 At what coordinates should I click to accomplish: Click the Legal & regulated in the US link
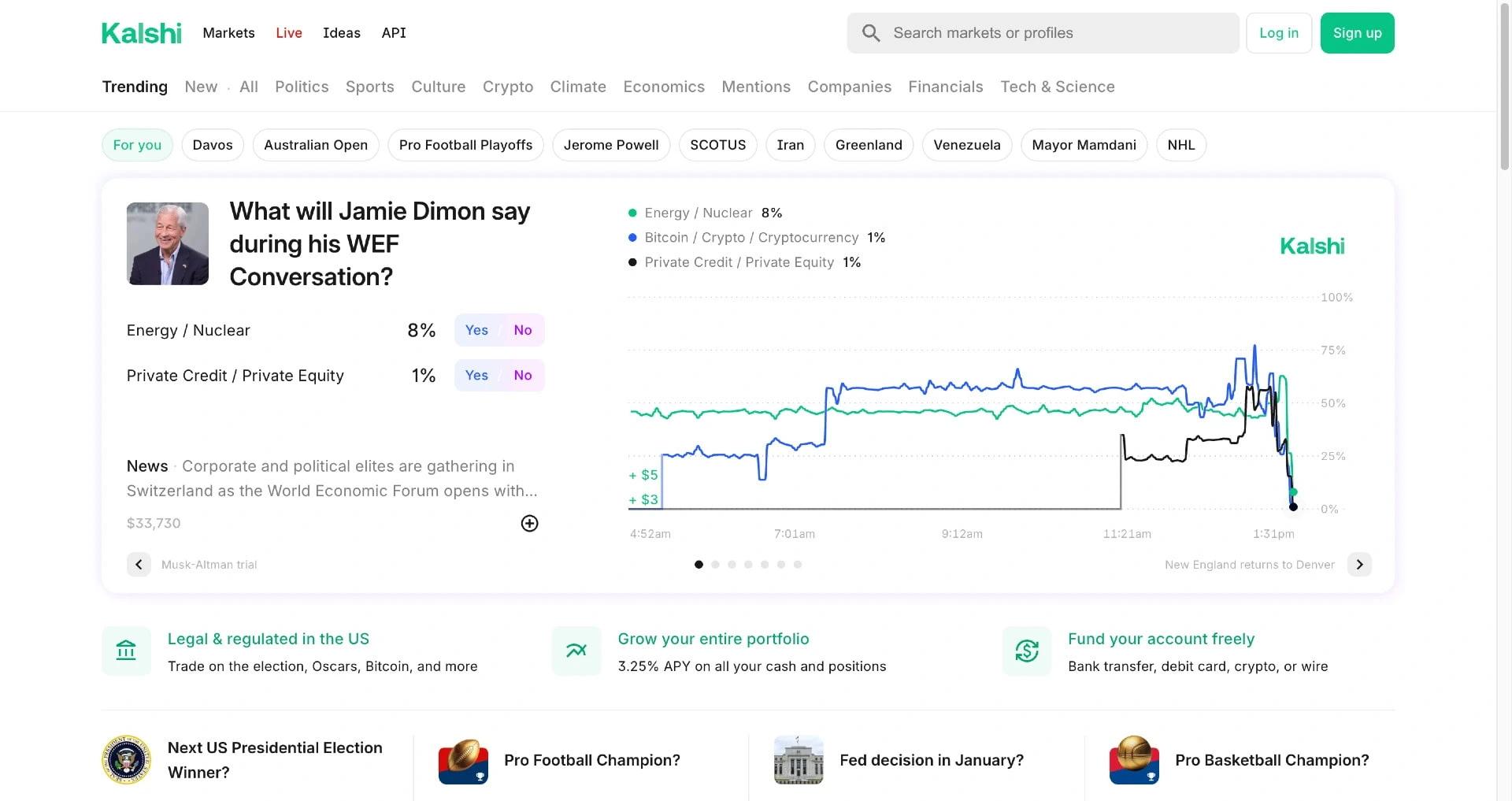point(269,639)
